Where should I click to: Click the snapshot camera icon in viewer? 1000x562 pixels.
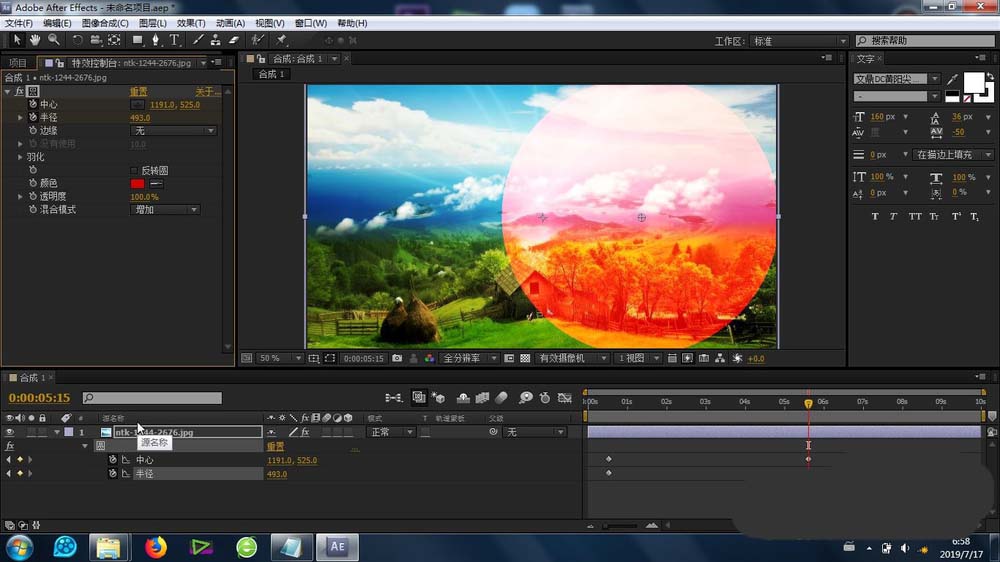(x=397, y=359)
